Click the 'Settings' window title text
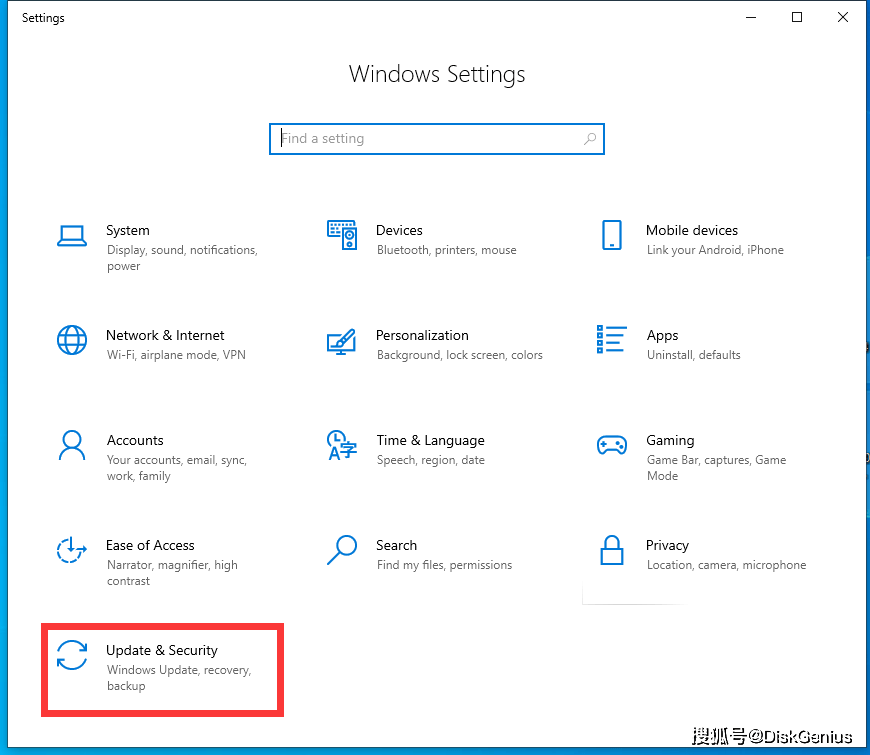The height and width of the screenshot is (755, 870). 43,18
